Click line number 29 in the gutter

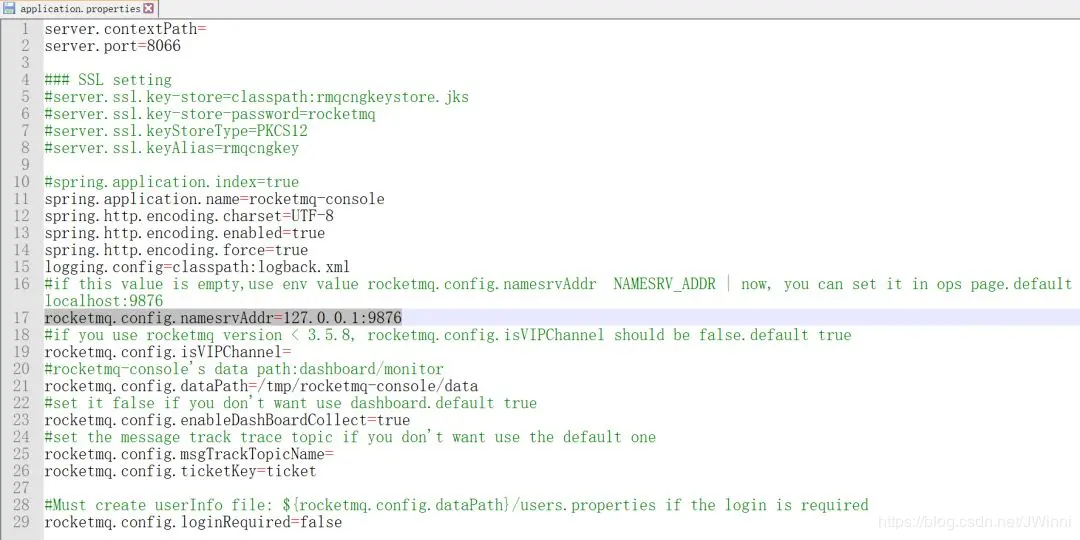click(x=21, y=521)
